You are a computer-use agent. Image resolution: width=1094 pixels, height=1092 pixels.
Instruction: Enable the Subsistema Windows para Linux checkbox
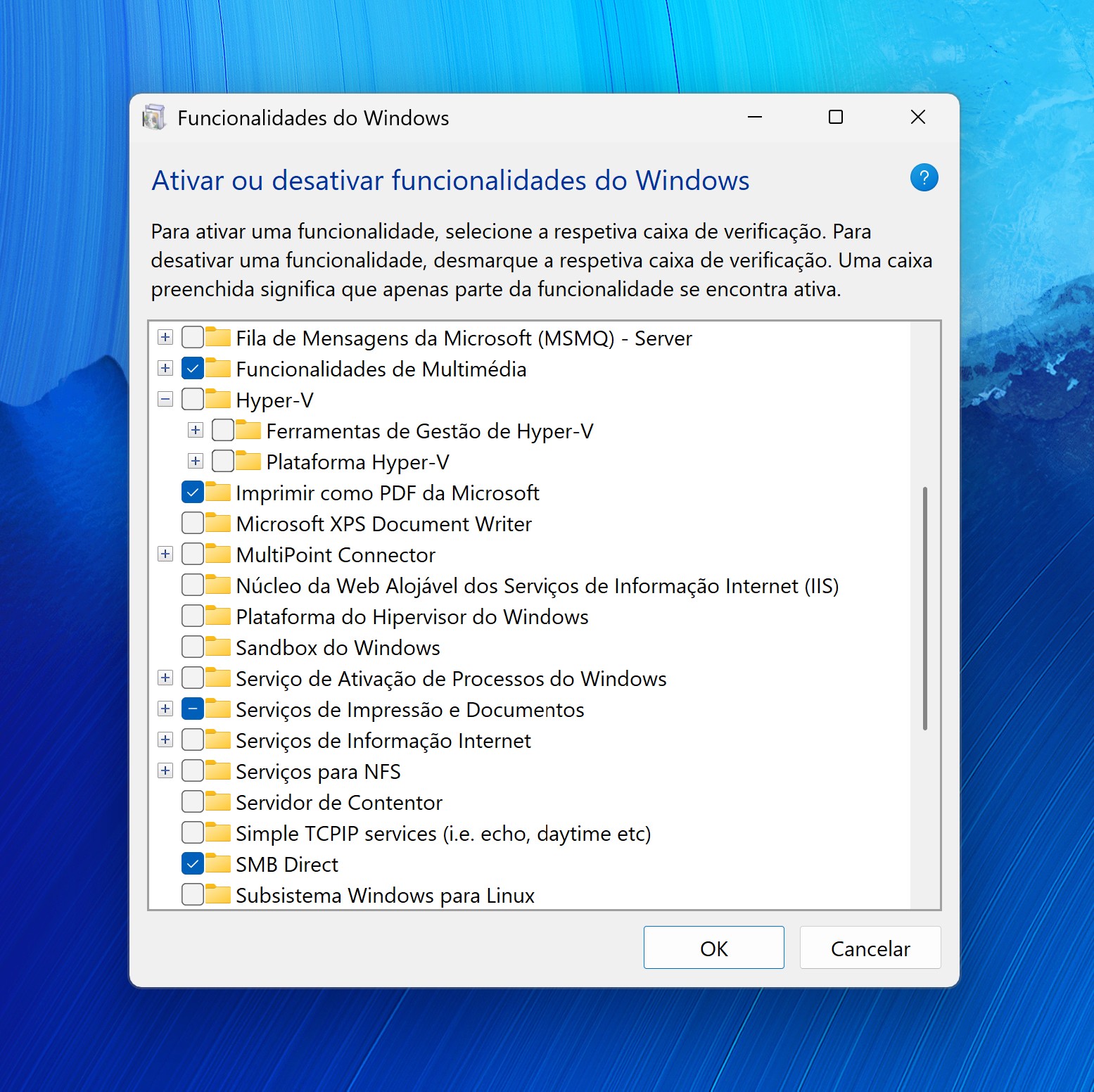[x=193, y=894]
